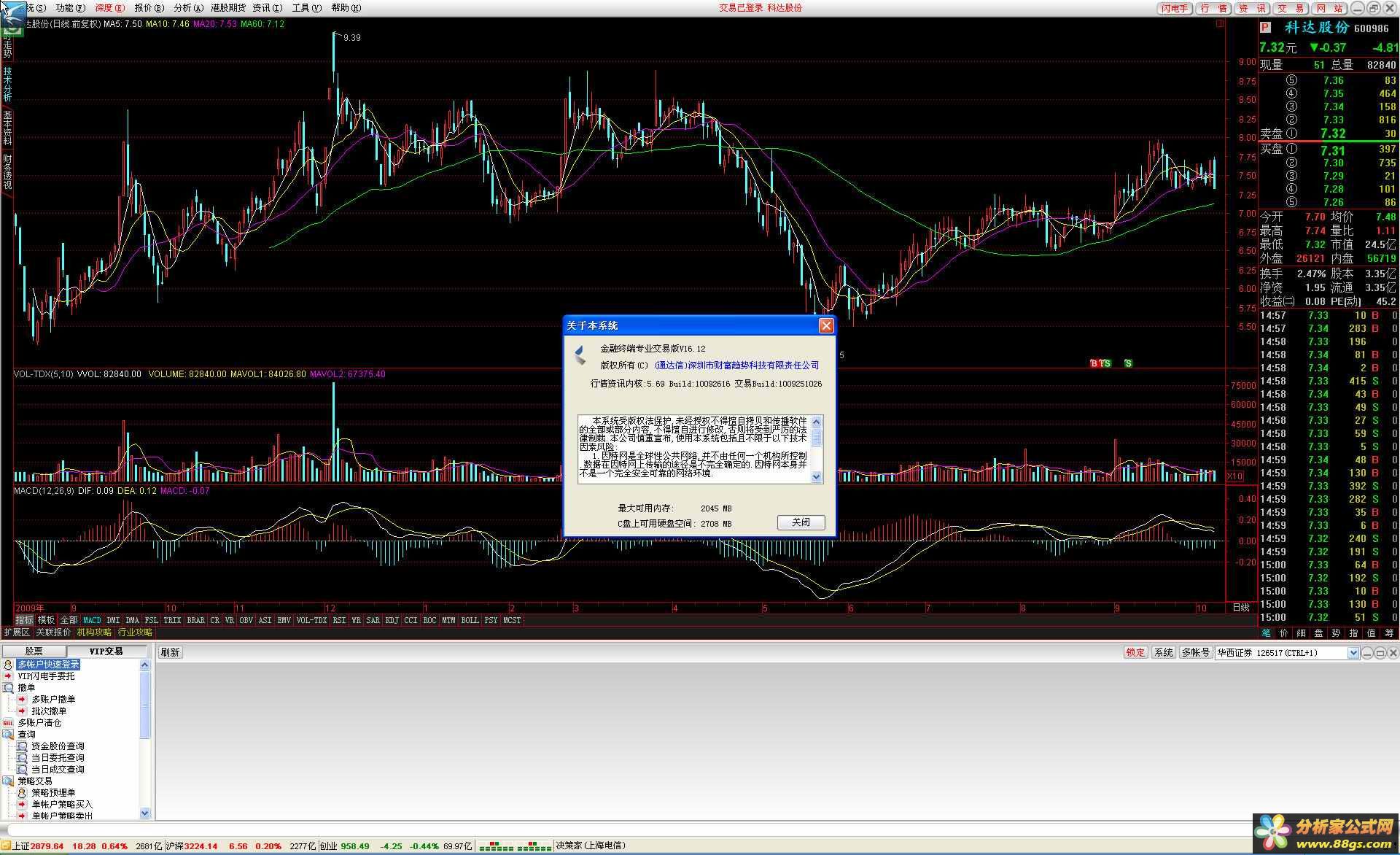Click the 日线 period label
Viewport: 1400px width, 855px height.
click(x=1240, y=608)
